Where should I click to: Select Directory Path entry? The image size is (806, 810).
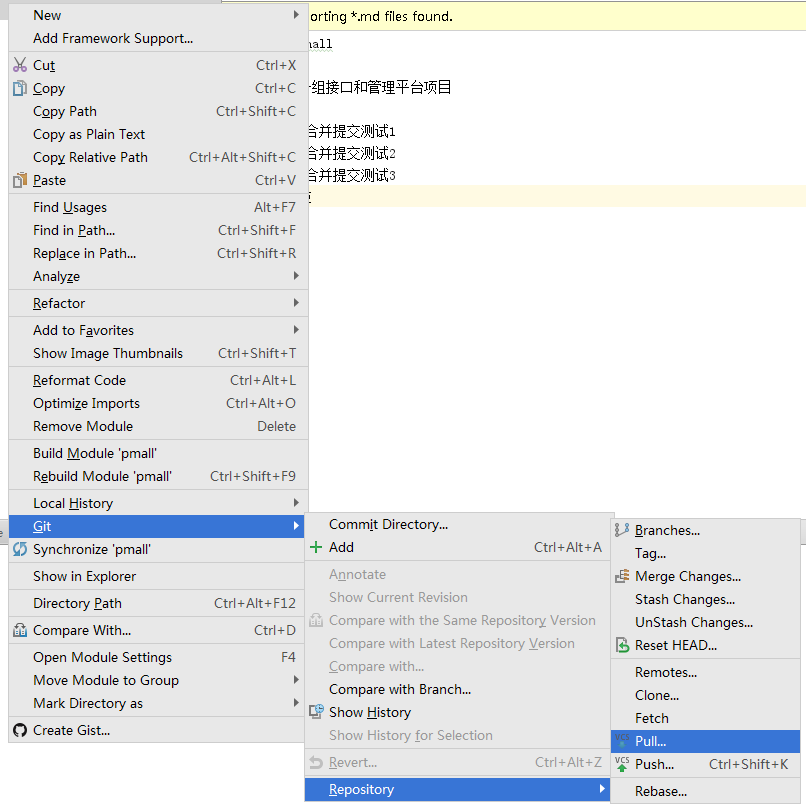(x=157, y=603)
